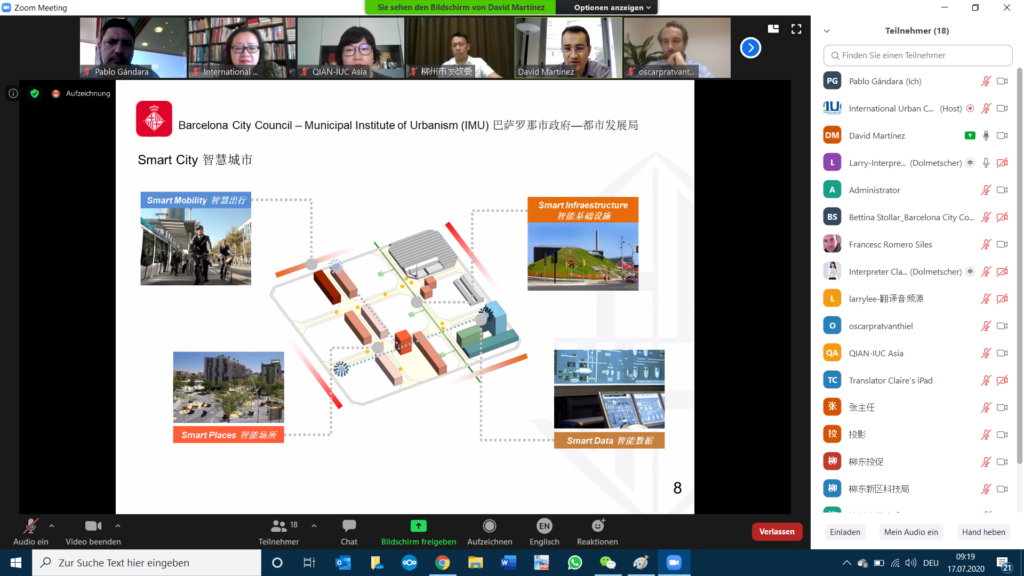The height and width of the screenshot is (576, 1024).
Task: Show next video thumbnails with blue arrow
Action: (750, 47)
